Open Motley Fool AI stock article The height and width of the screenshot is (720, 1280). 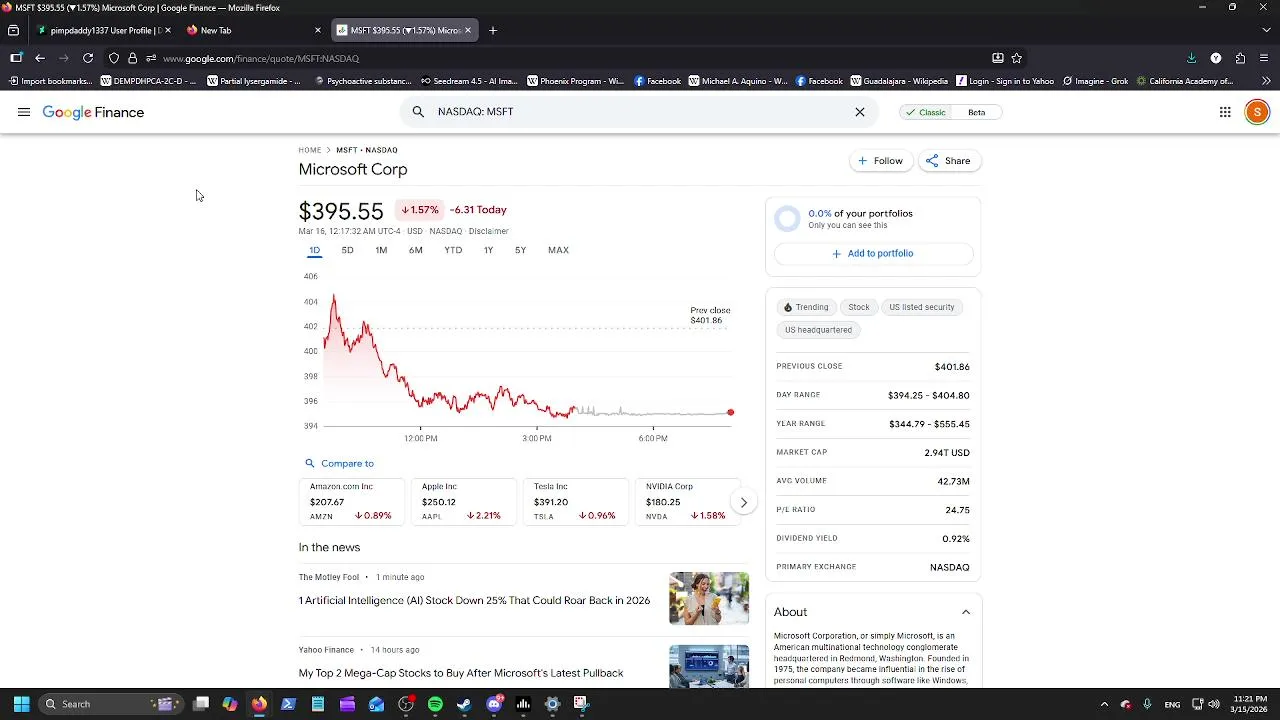tap(474, 600)
